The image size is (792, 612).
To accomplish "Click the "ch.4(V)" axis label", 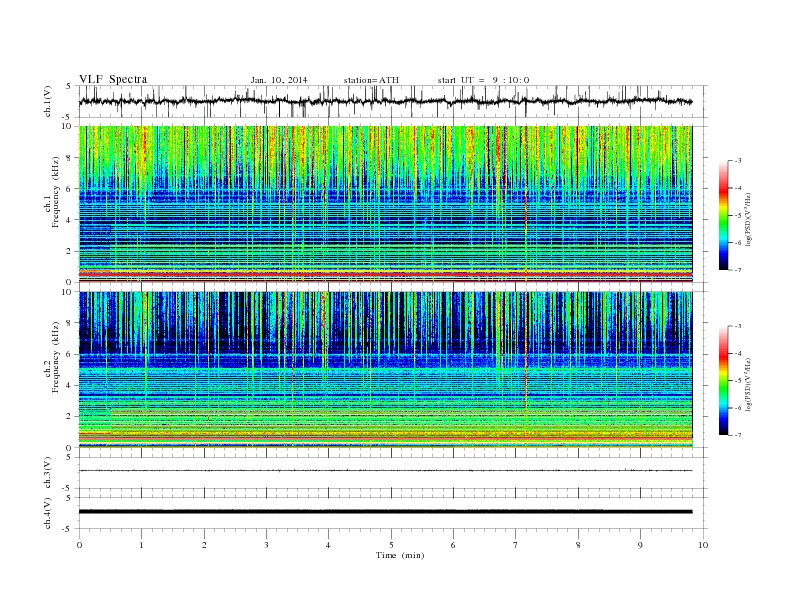I will tap(48, 513).
